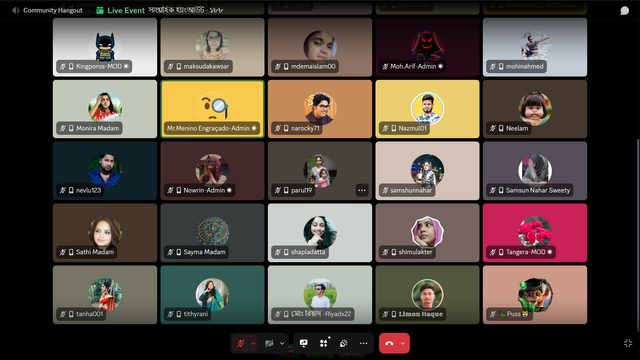Viewport: 640px width, 360px height.
Task: Click the participant grid scrollbar
Action: (x=638, y=235)
